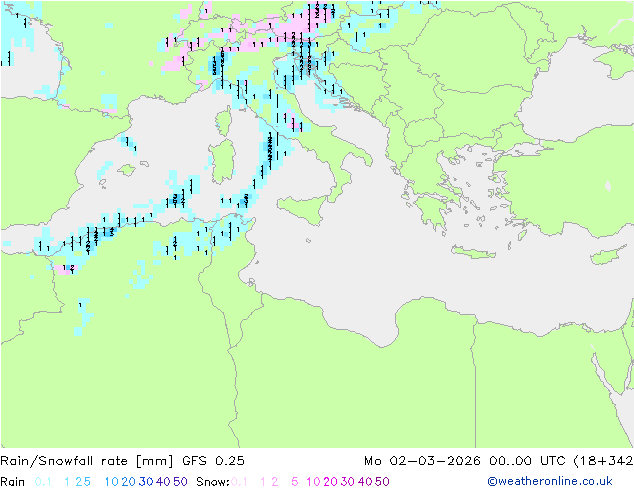634x490 pixels.
Task: Select the island of Sardinia on the map
Action: 222,161
